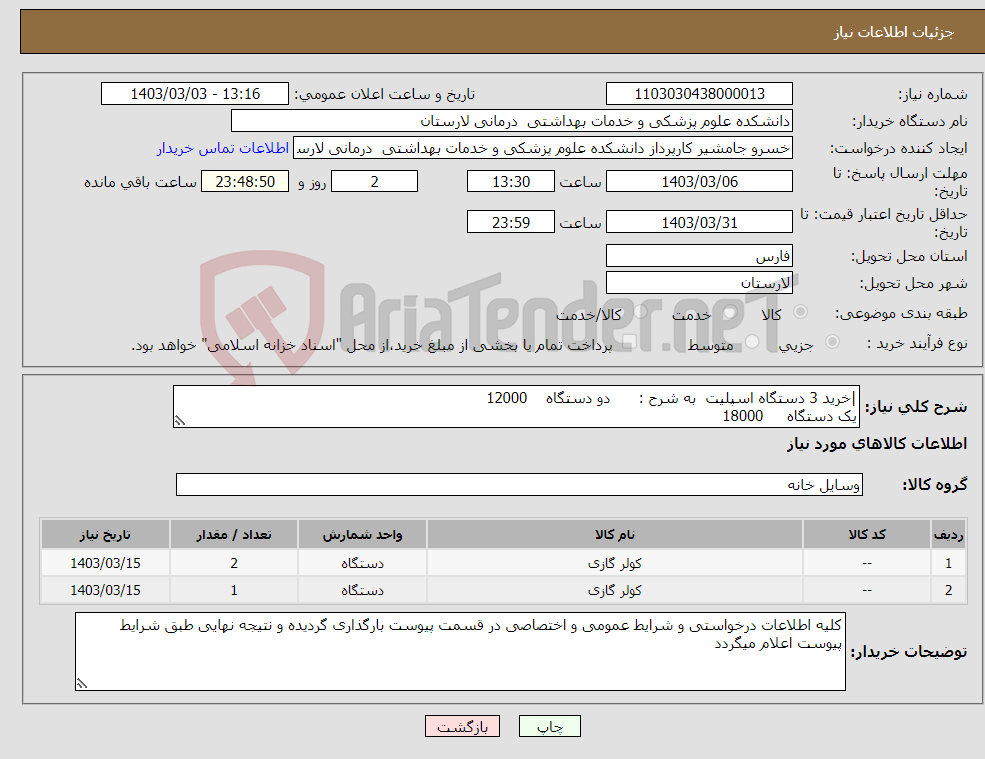Image resolution: width=985 pixels, height=759 pixels.
Task: Open اطلاعات تماس خریدار link
Action: click(223, 148)
